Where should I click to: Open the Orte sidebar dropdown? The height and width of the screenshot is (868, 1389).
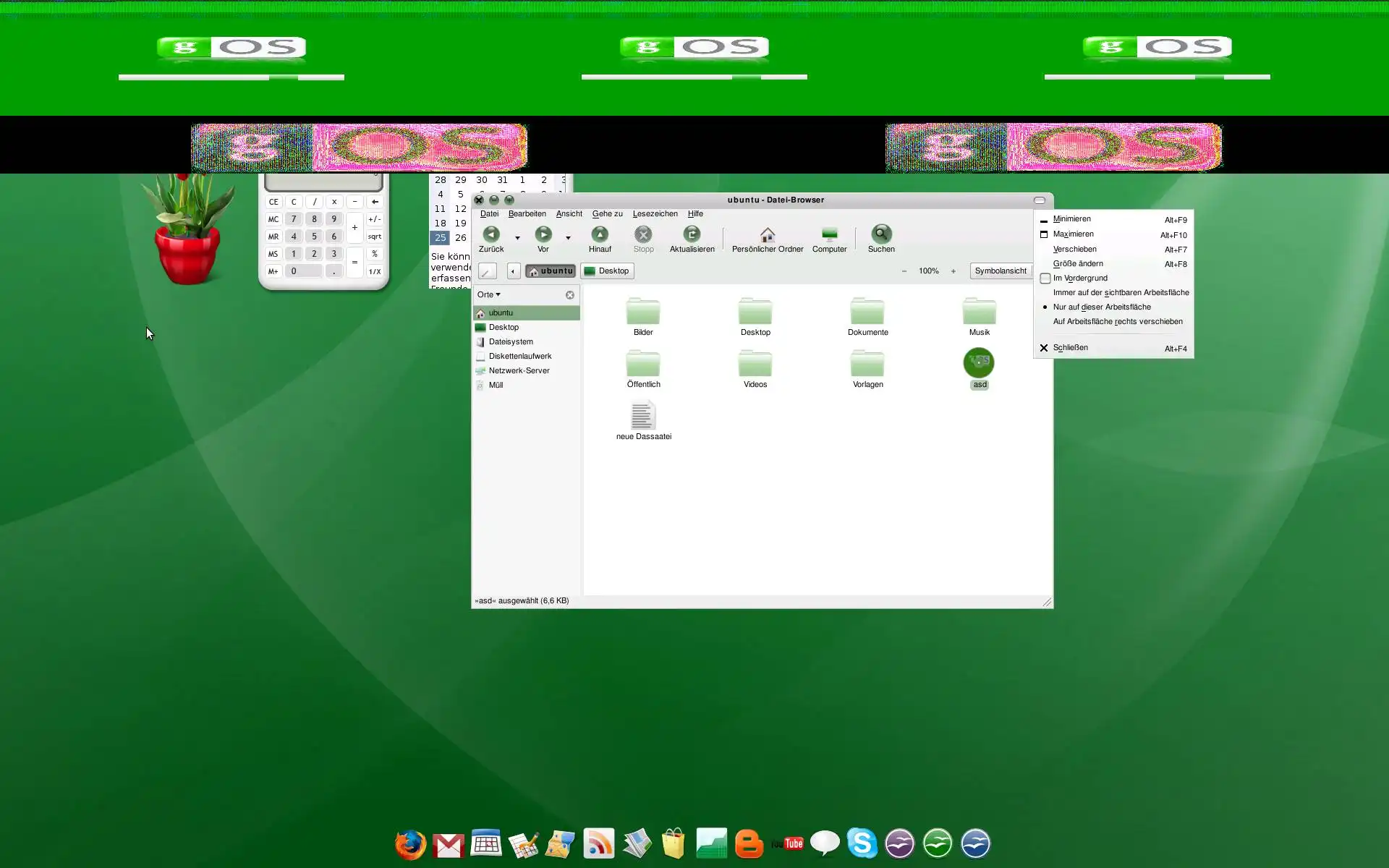click(x=489, y=295)
